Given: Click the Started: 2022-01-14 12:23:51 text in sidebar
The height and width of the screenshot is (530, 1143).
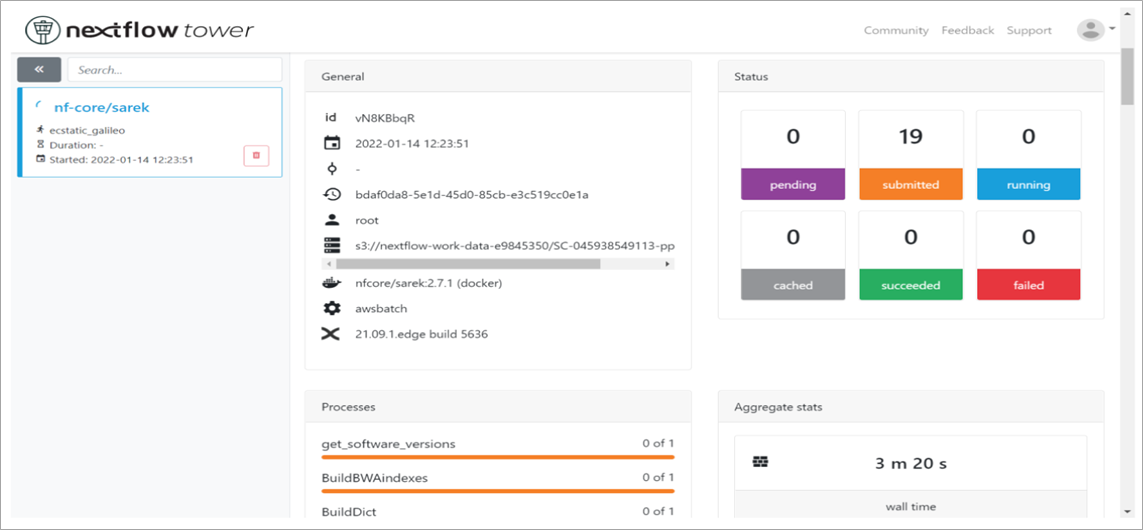Looking at the screenshot, I should pyautogui.click(x=121, y=160).
